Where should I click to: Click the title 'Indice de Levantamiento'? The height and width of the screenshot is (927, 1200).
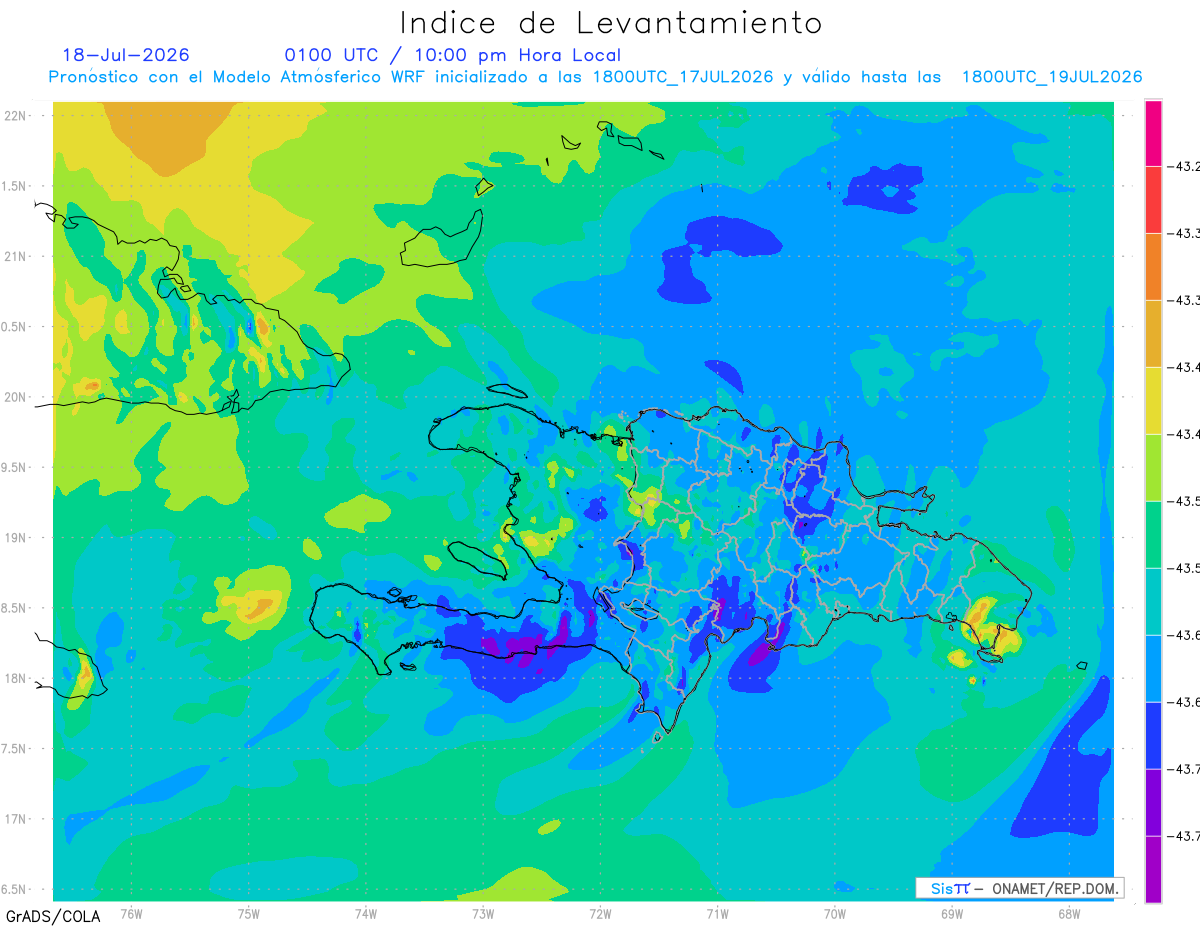click(x=611, y=23)
